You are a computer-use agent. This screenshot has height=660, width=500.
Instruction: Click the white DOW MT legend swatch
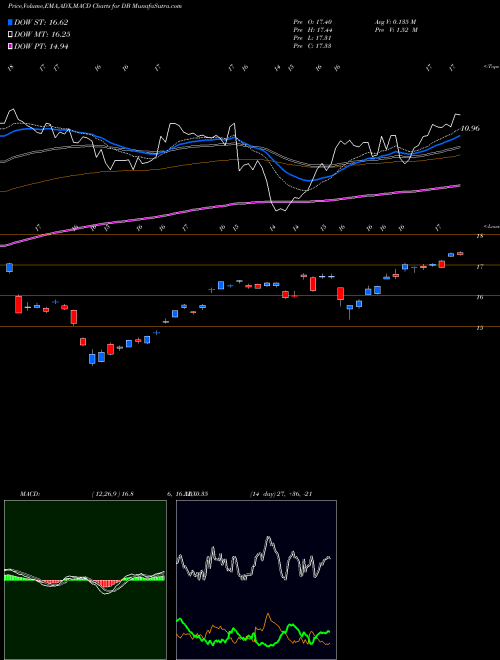pyautogui.click(x=10, y=35)
